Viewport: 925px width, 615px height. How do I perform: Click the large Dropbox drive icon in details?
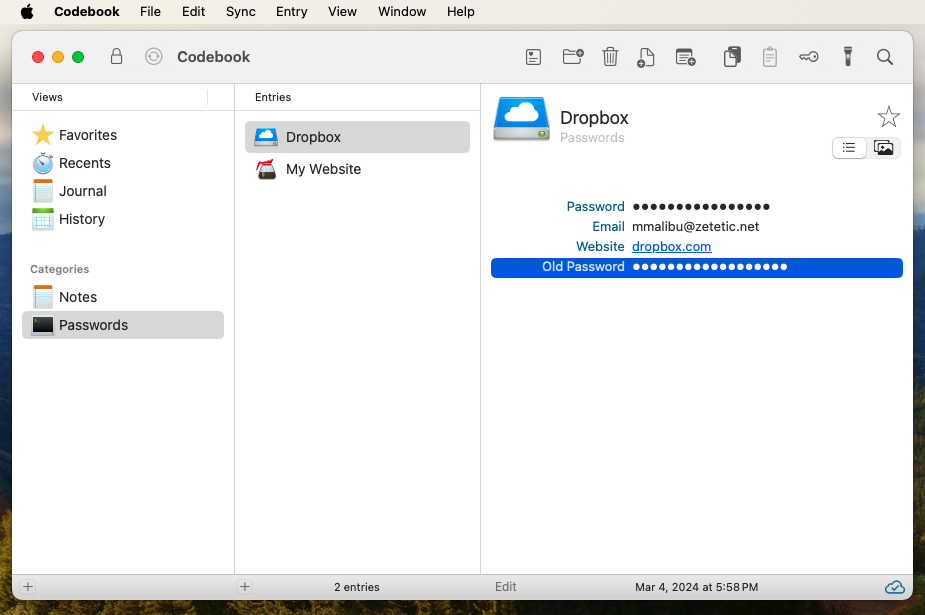pyautogui.click(x=521, y=119)
